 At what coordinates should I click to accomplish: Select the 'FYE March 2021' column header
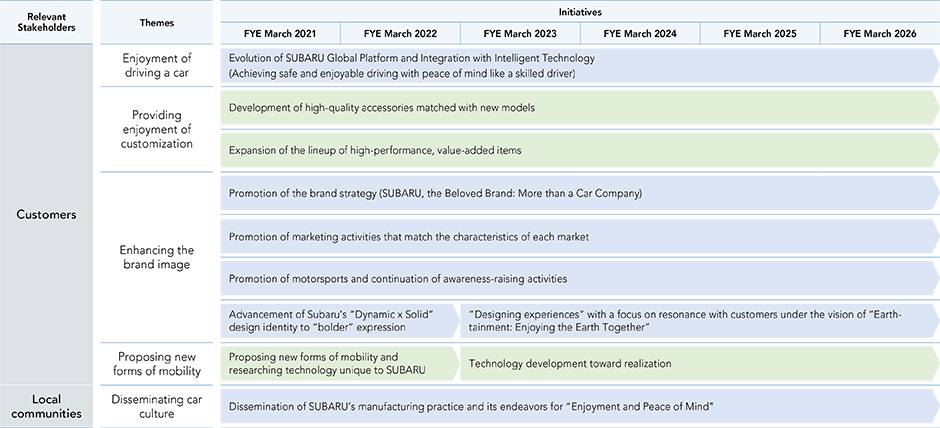pos(280,34)
